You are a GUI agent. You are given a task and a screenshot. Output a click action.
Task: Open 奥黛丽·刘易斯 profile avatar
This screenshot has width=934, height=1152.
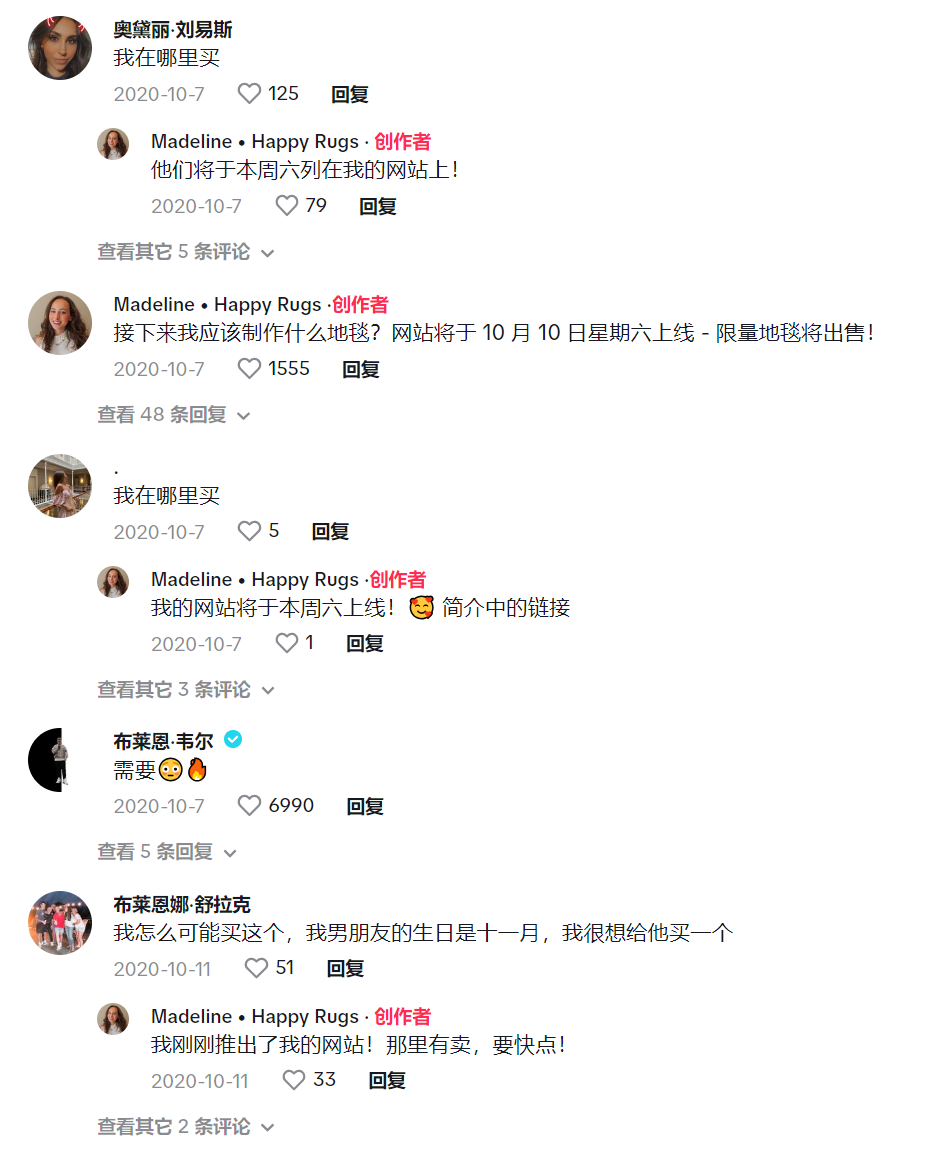[x=60, y=48]
